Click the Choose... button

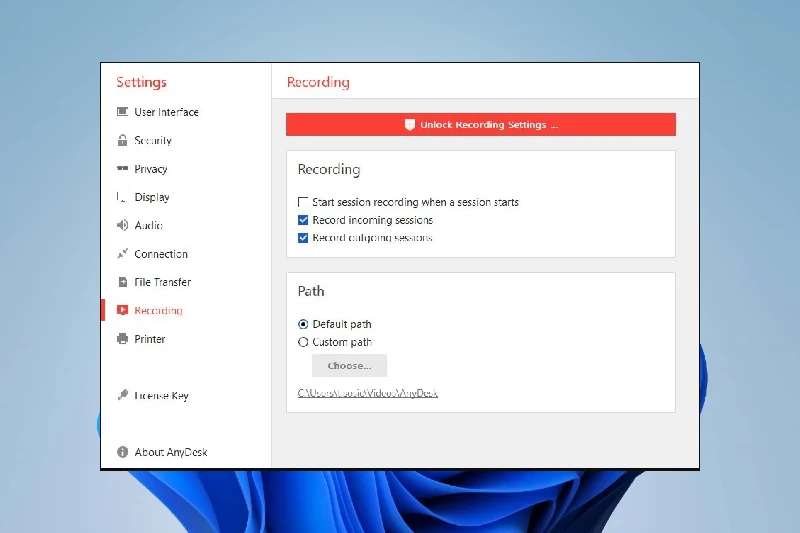point(349,366)
